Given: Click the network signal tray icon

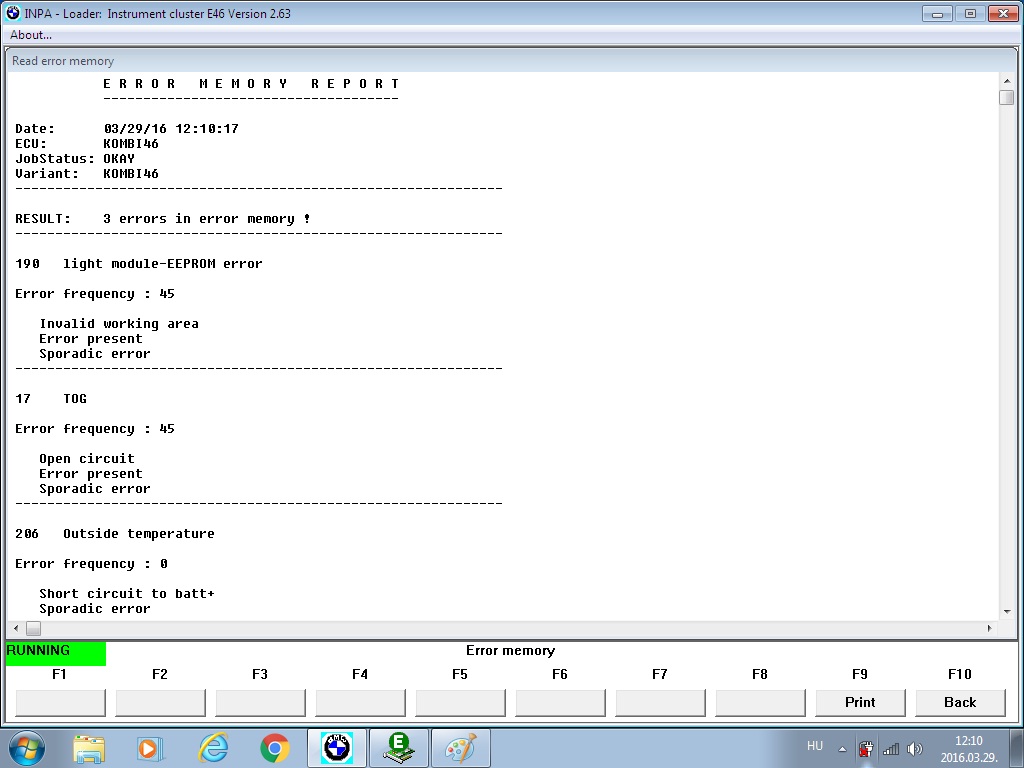Looking at the screenshot, I should pyautogui.click(x=891, y=749).
